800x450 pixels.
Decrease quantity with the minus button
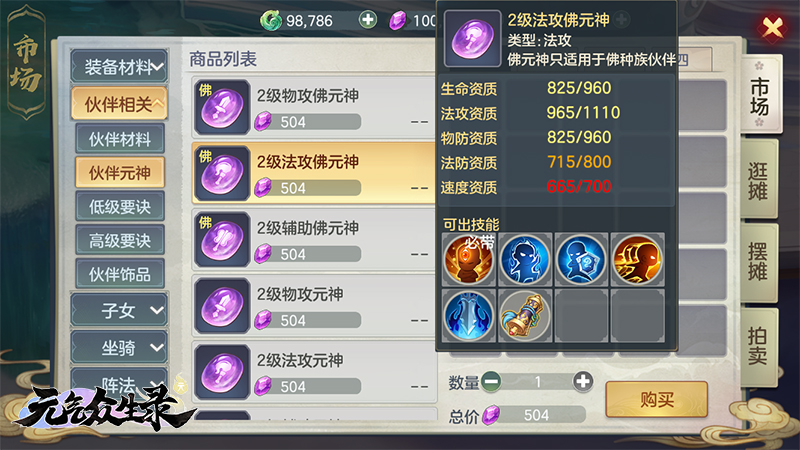(491, 381)
